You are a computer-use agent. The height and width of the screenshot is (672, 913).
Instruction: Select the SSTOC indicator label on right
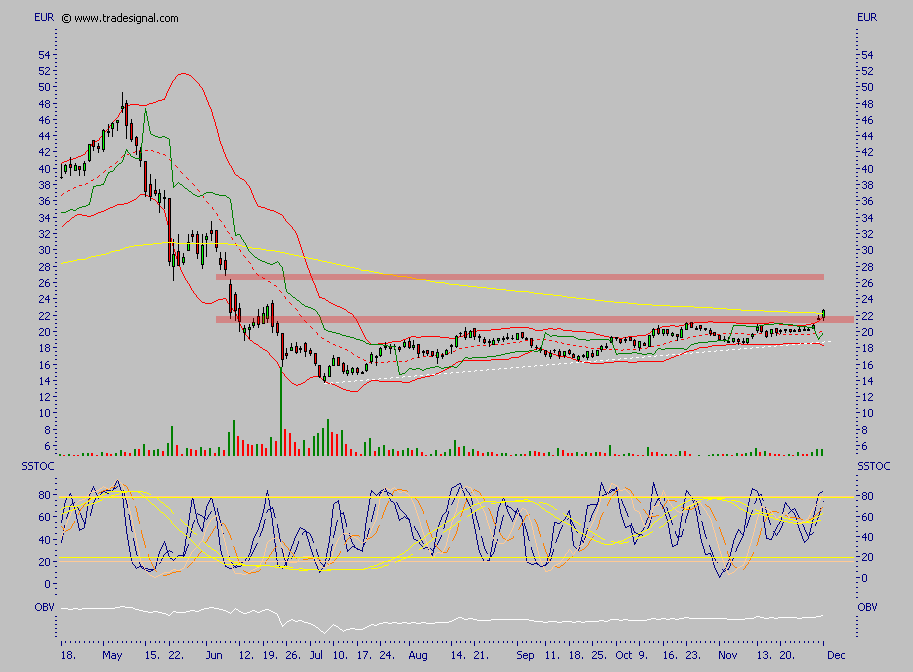click(x=873, y=467)
